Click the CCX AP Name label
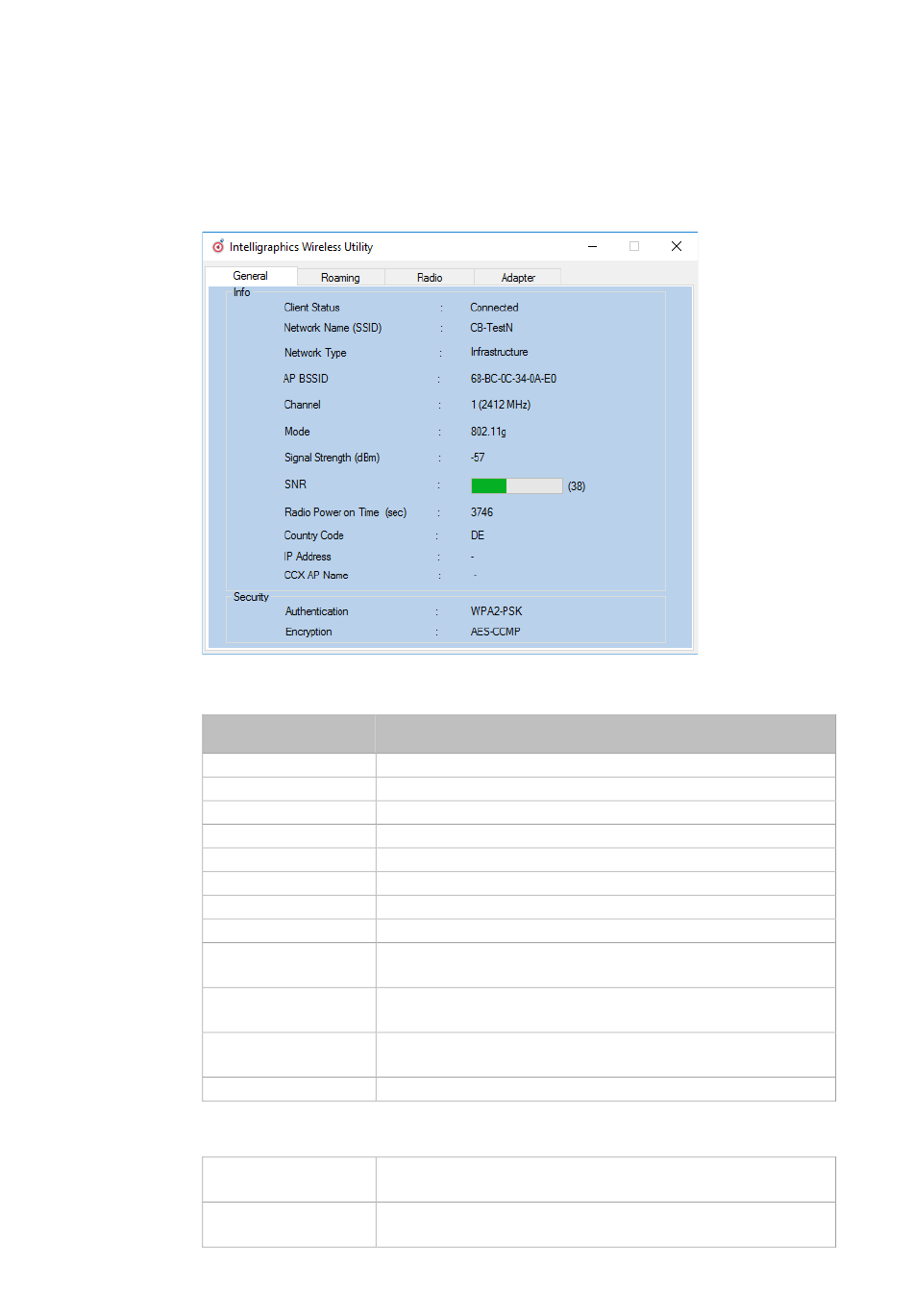Viewport: 913px width, 1316px height. pyautogui.click(x=316, y=575)
